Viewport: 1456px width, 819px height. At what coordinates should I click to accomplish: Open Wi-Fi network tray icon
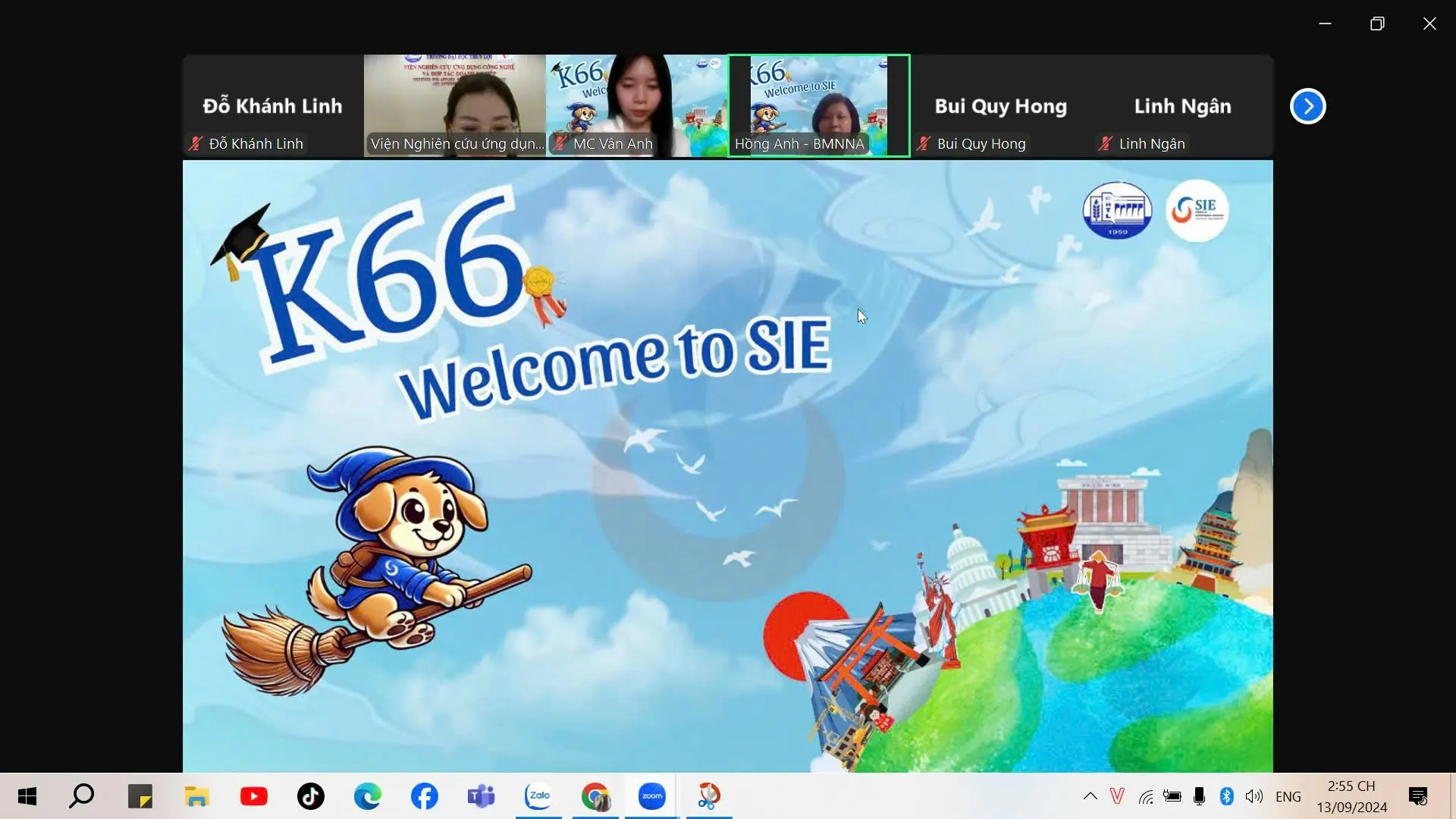(1146, 795)
